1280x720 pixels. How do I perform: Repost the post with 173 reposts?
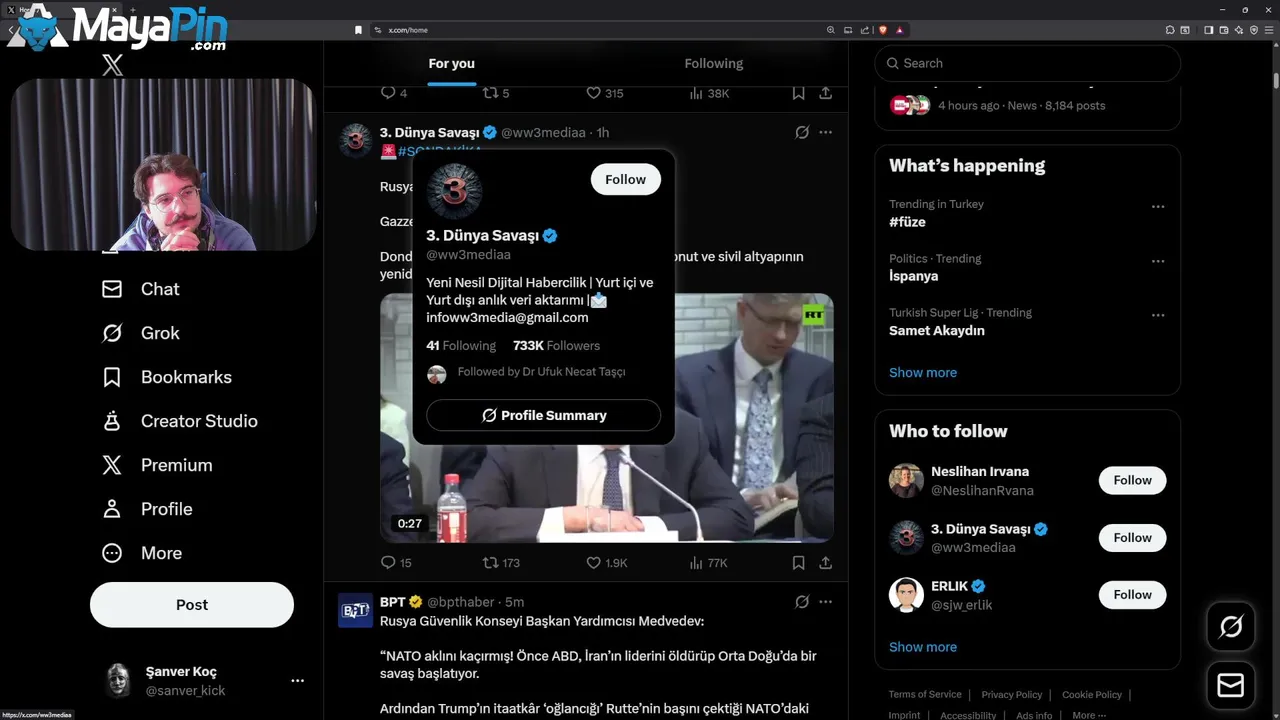click(x=502, y=563)
